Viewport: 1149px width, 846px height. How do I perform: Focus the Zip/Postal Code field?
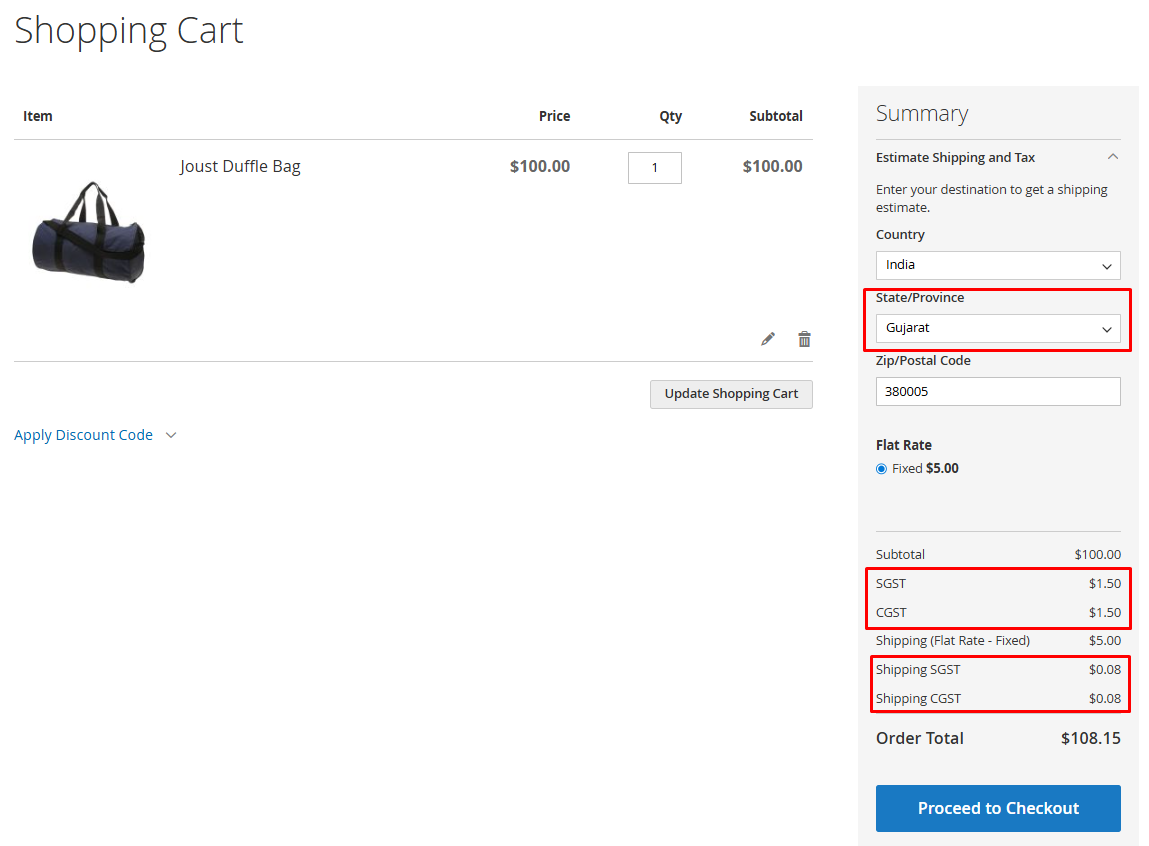(997, 391)
